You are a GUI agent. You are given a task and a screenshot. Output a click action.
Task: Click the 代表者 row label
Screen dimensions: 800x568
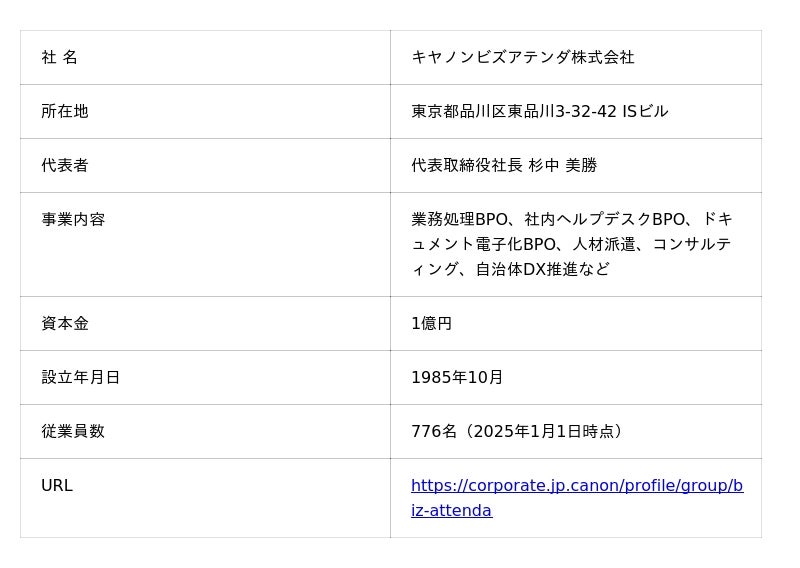(x=64, y=166)
